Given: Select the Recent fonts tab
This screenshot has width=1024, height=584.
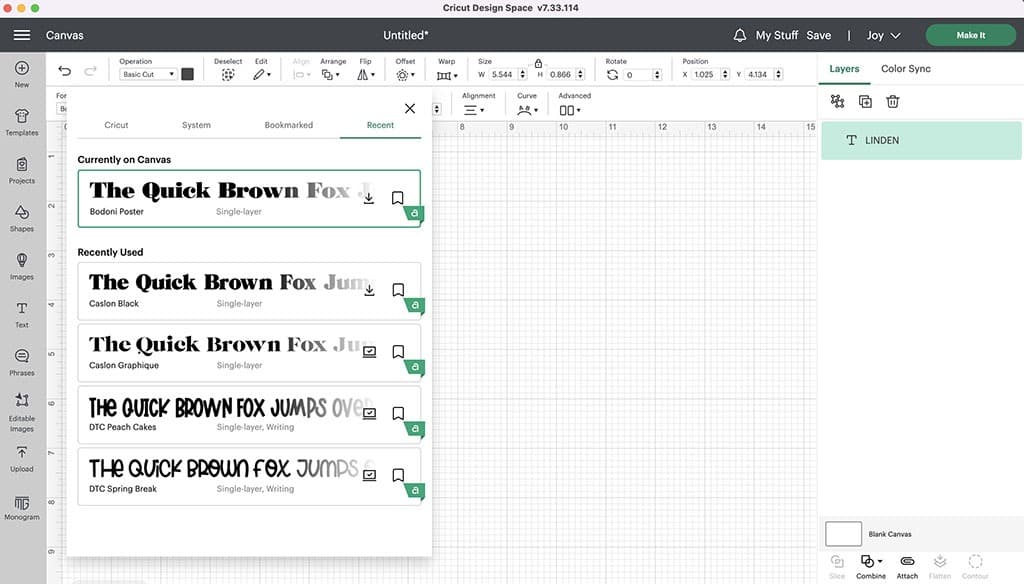Looking at the screenshot, I should tap(380, 125).
